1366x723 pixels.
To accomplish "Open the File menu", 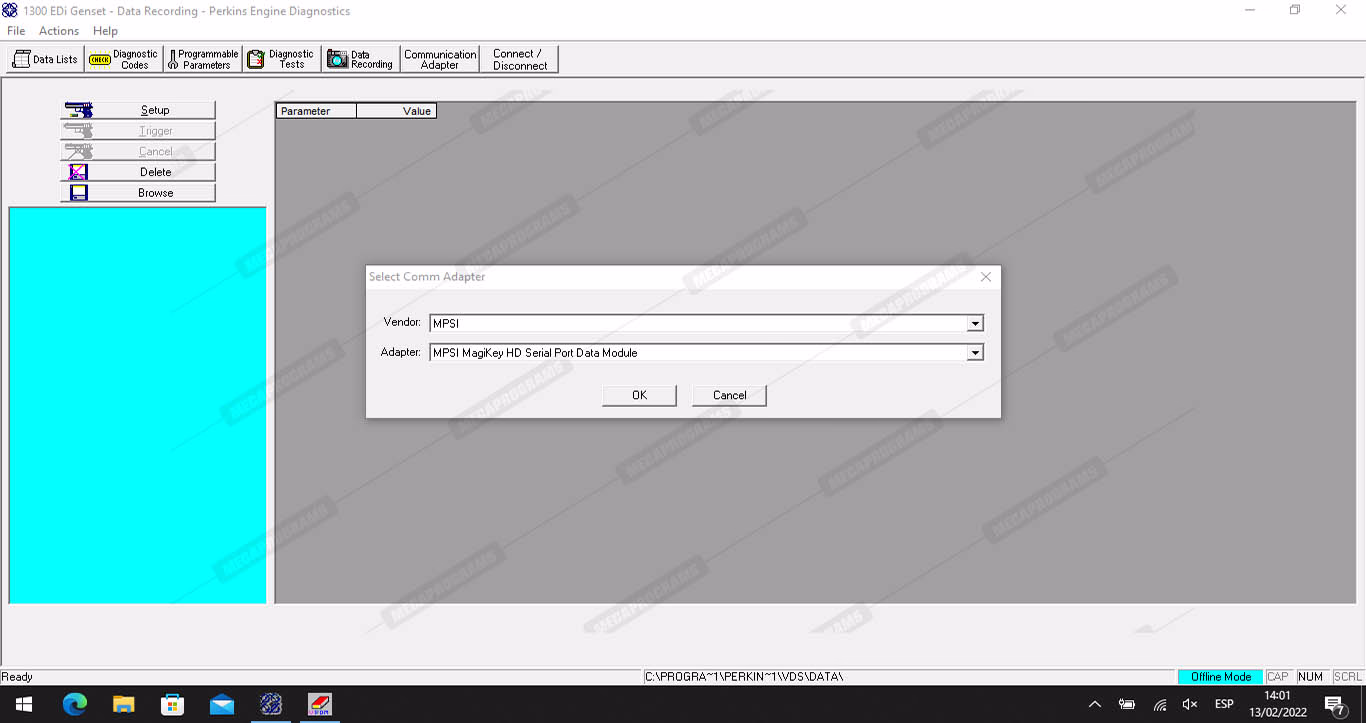I will [16, 31].
